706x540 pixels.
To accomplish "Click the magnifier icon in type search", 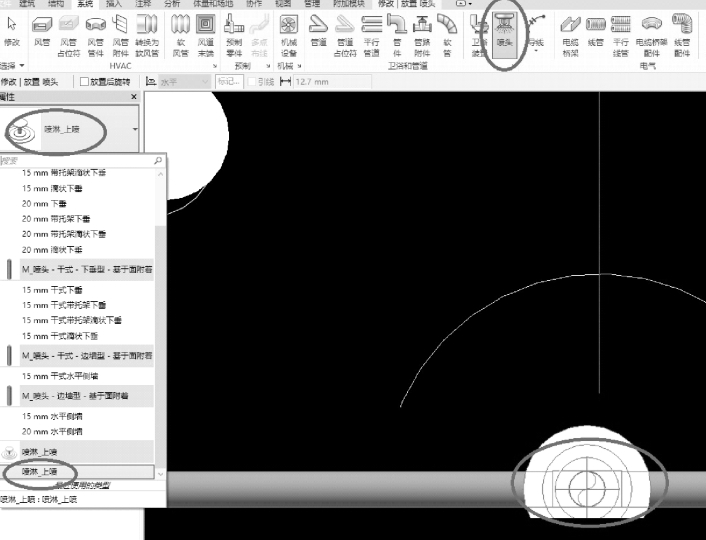I will click(x=158, y=160).
